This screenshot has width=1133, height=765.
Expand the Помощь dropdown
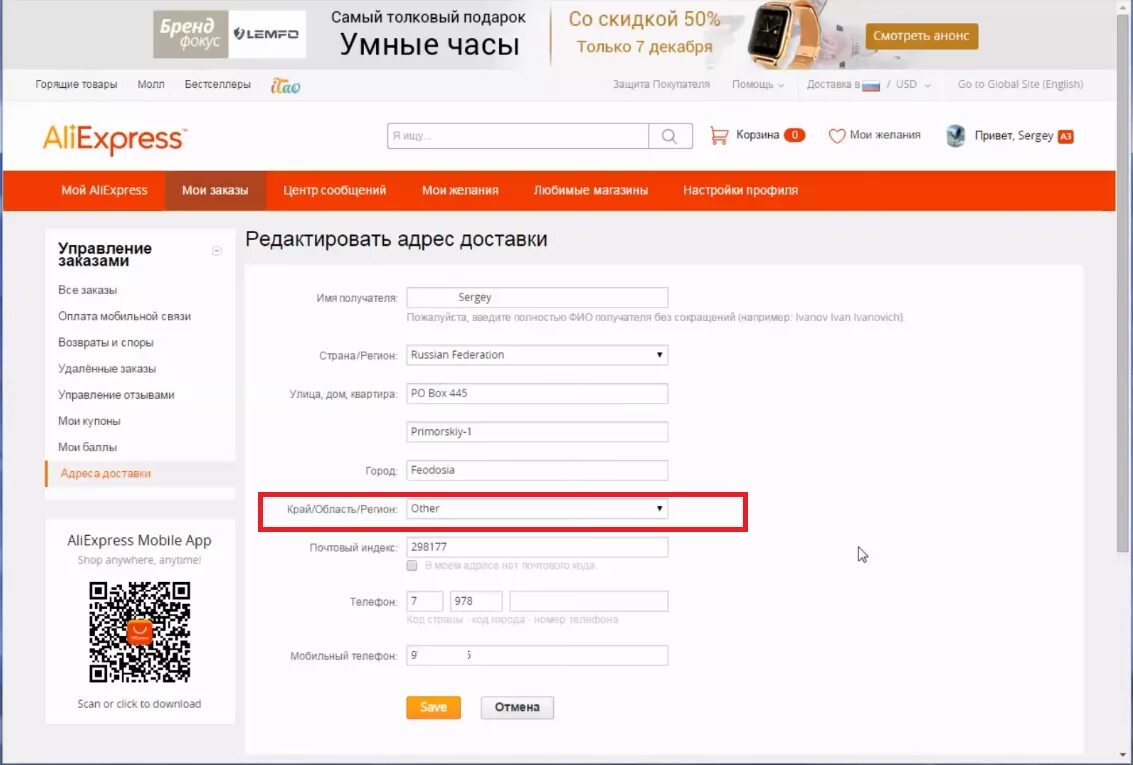coord(757,85)
